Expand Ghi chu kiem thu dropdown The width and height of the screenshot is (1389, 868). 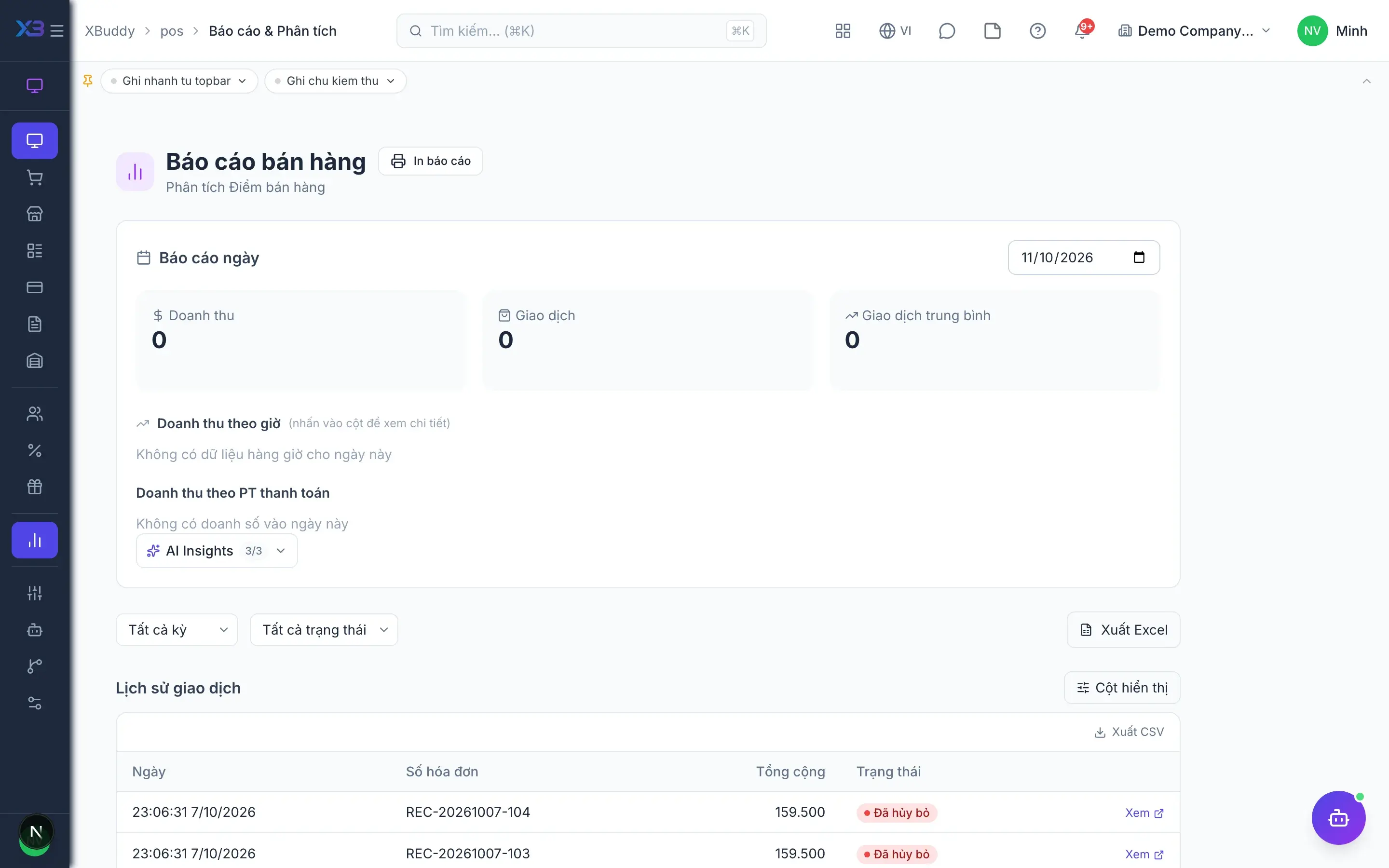(335, 81)
